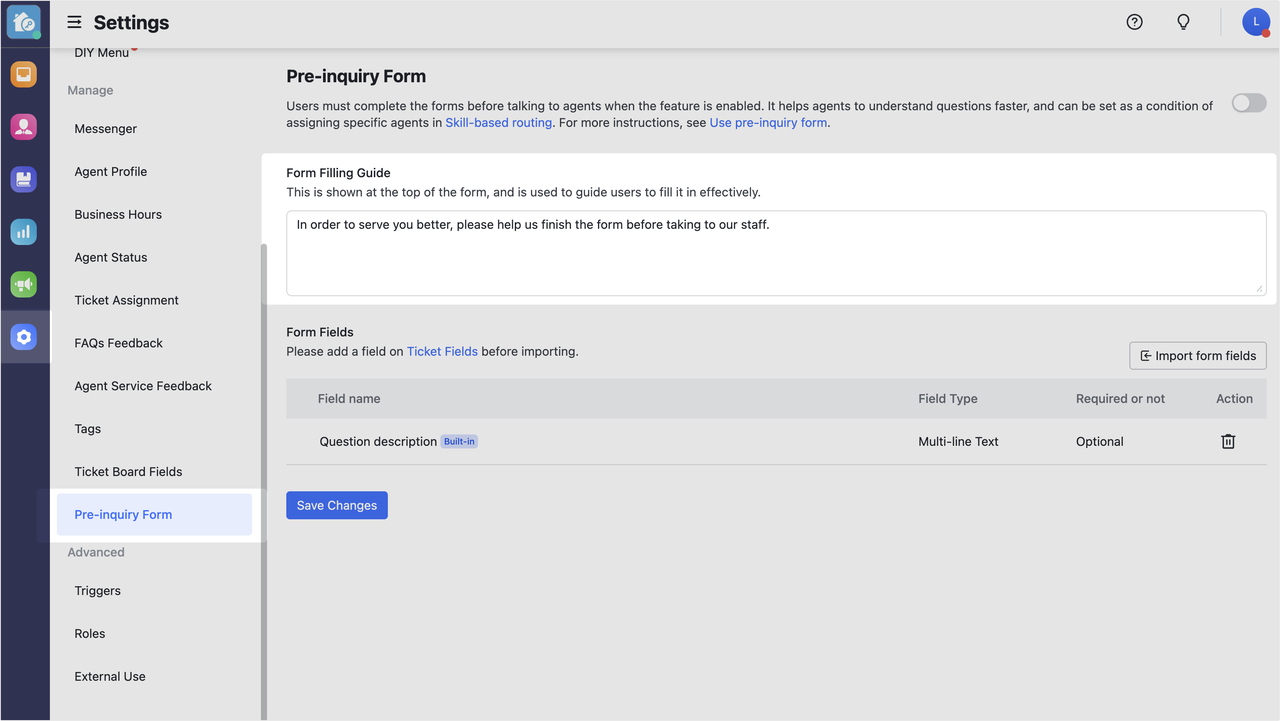Open help via question mark icon
Image resolution: width=1280 pixels, height=721 pixels.
click(1134, 22)
